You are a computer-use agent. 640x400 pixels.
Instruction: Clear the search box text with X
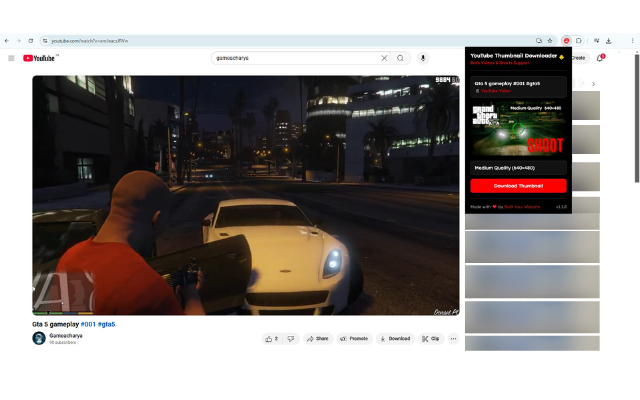pyautogui.click(x=384, y=58)
